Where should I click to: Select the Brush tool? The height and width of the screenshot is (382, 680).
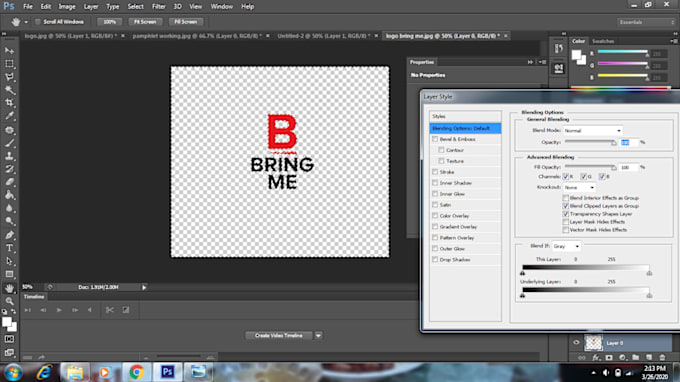tap(9, 143)
